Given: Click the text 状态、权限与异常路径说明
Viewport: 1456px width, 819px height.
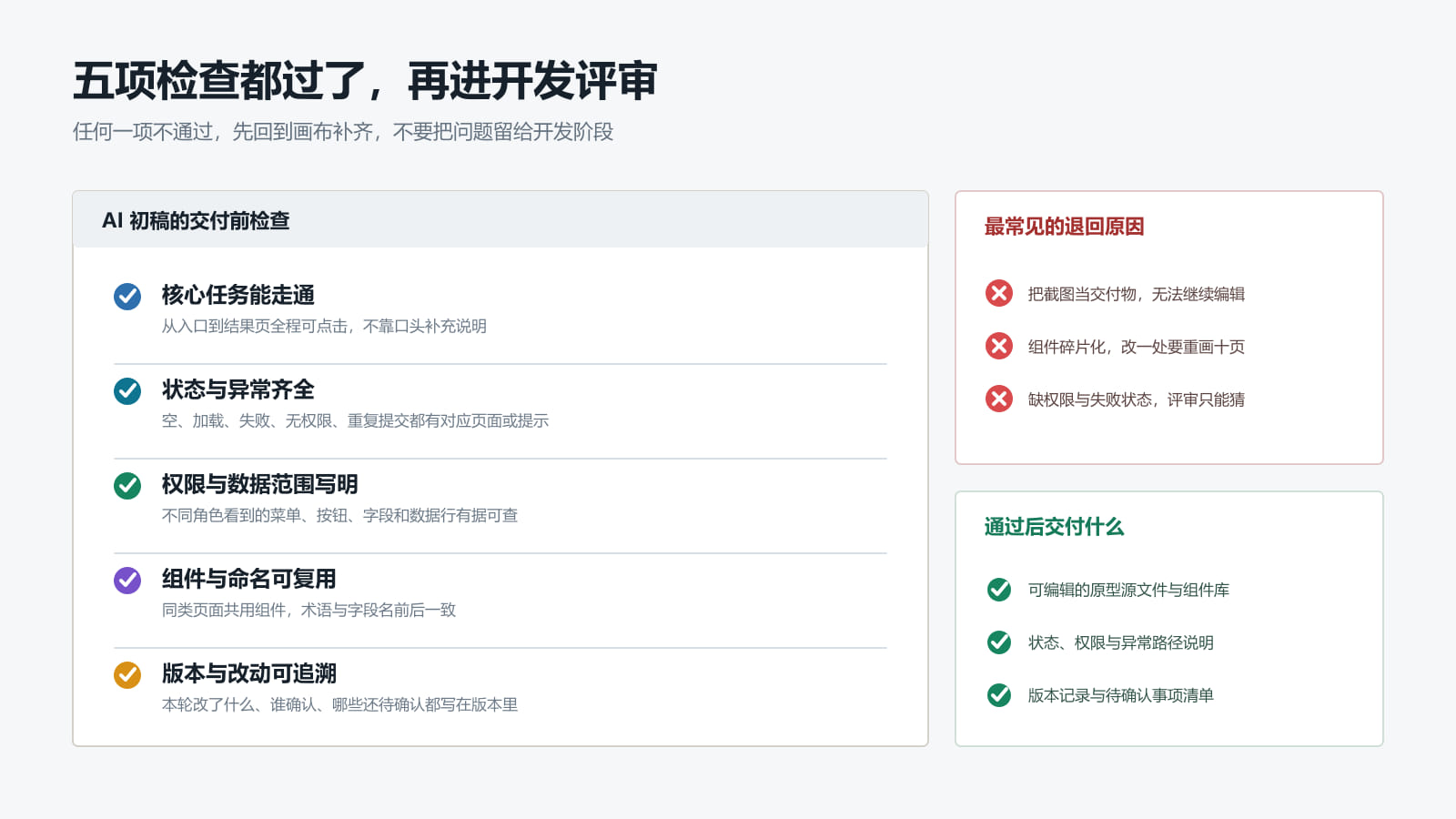Looking at the screenshot, I should pos(1121,642).
